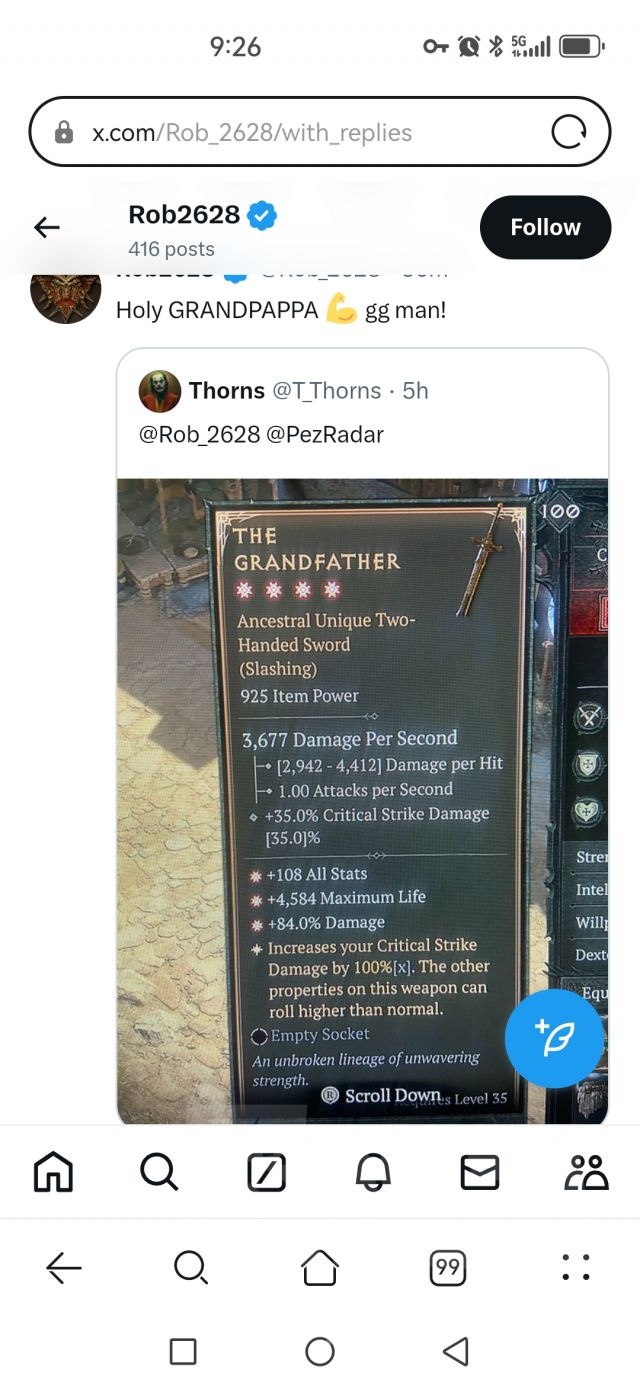Open the 99 browser tabs switcher

coord(448,1268)
